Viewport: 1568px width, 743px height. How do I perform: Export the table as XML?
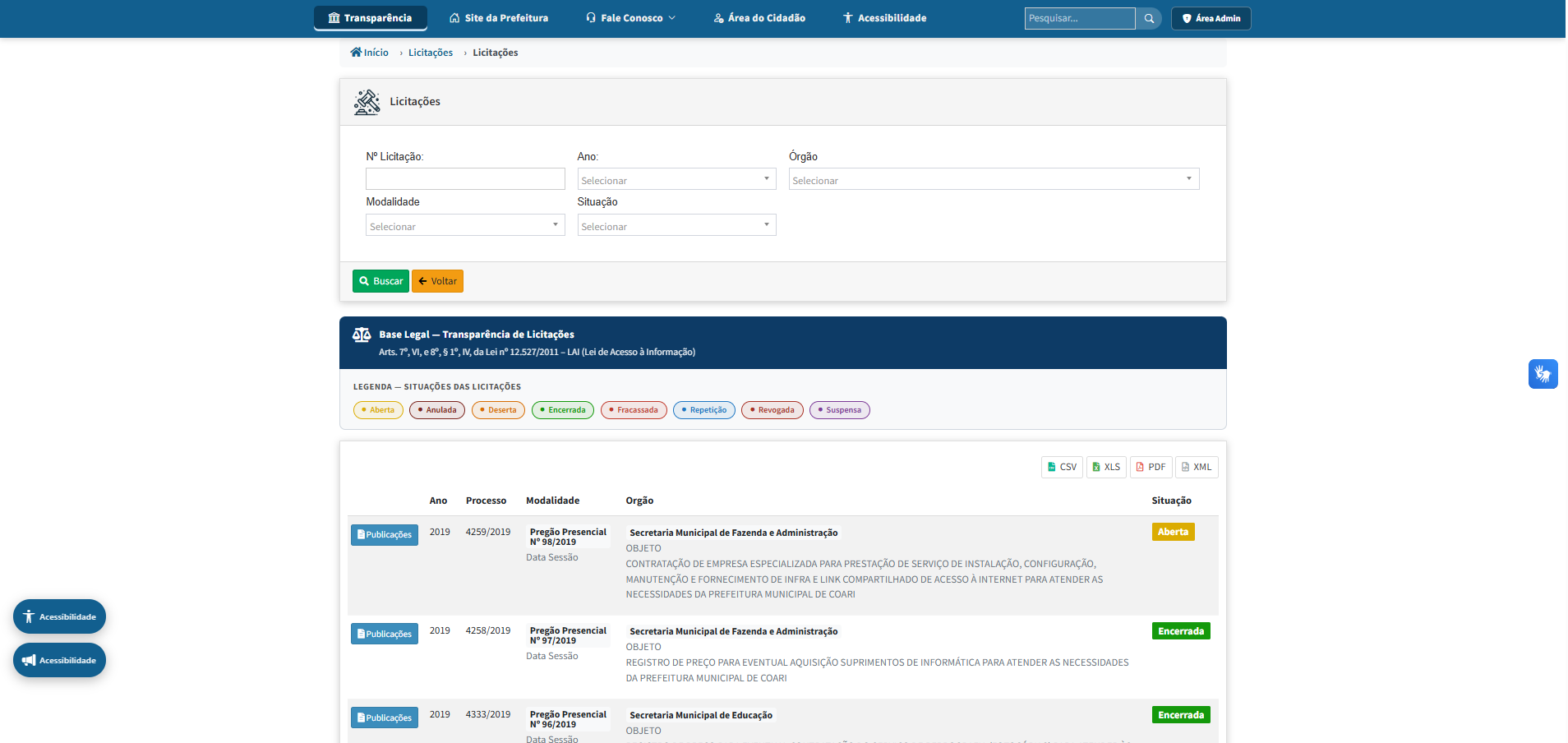1197,467
